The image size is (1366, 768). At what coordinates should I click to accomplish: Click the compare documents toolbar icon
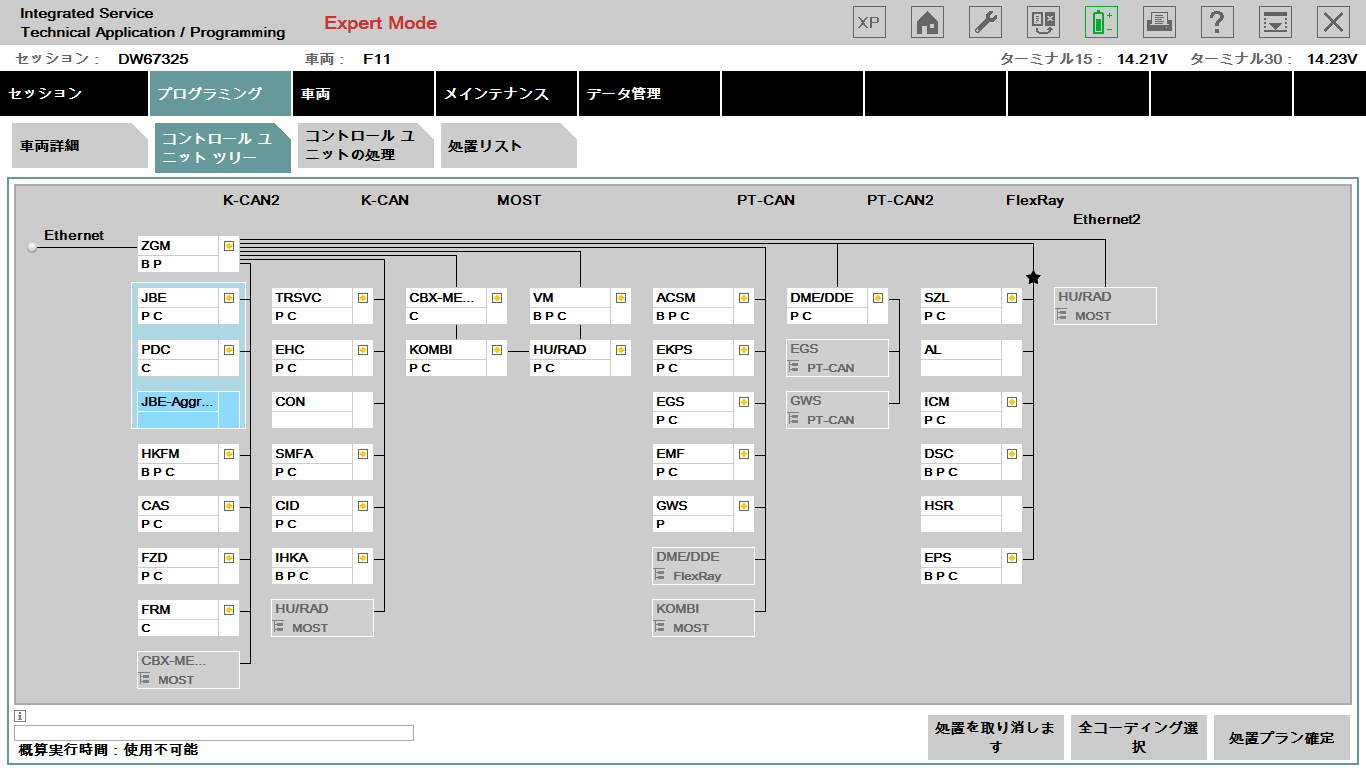(x=1043, y=22)
